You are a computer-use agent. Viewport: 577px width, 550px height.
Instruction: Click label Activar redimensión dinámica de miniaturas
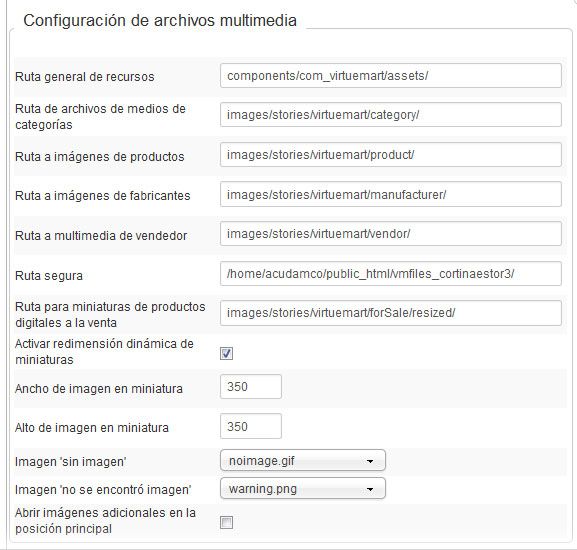click(x=104, y=352)
